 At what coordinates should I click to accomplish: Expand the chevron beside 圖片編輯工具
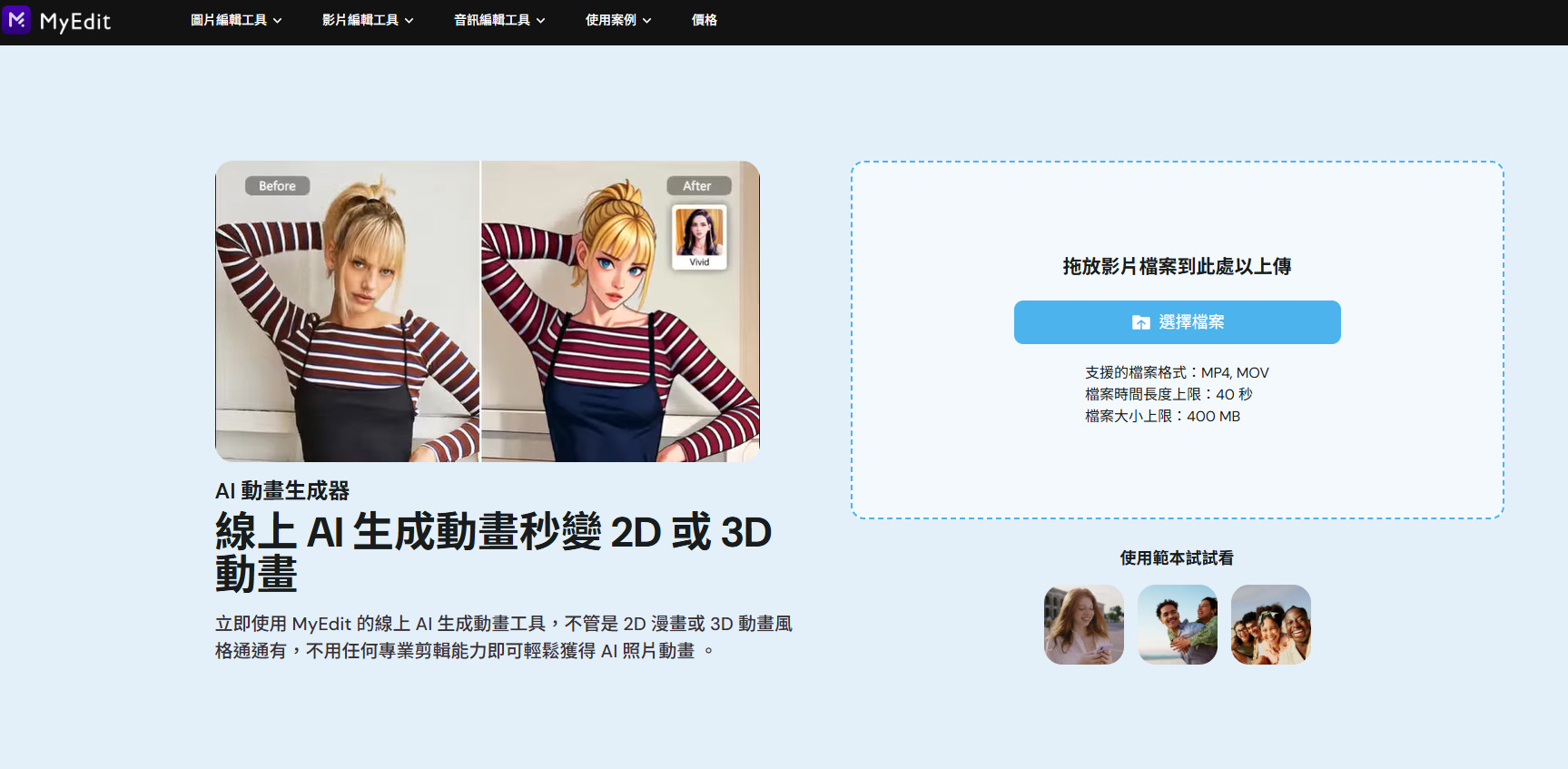(x=277, y=21)
